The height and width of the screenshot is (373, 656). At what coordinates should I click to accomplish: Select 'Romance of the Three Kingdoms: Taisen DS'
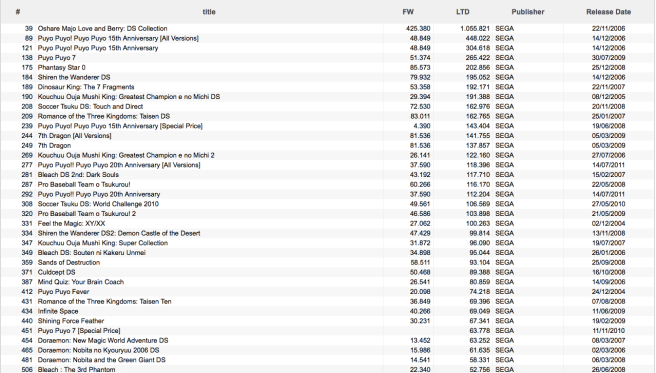[103, 116]
